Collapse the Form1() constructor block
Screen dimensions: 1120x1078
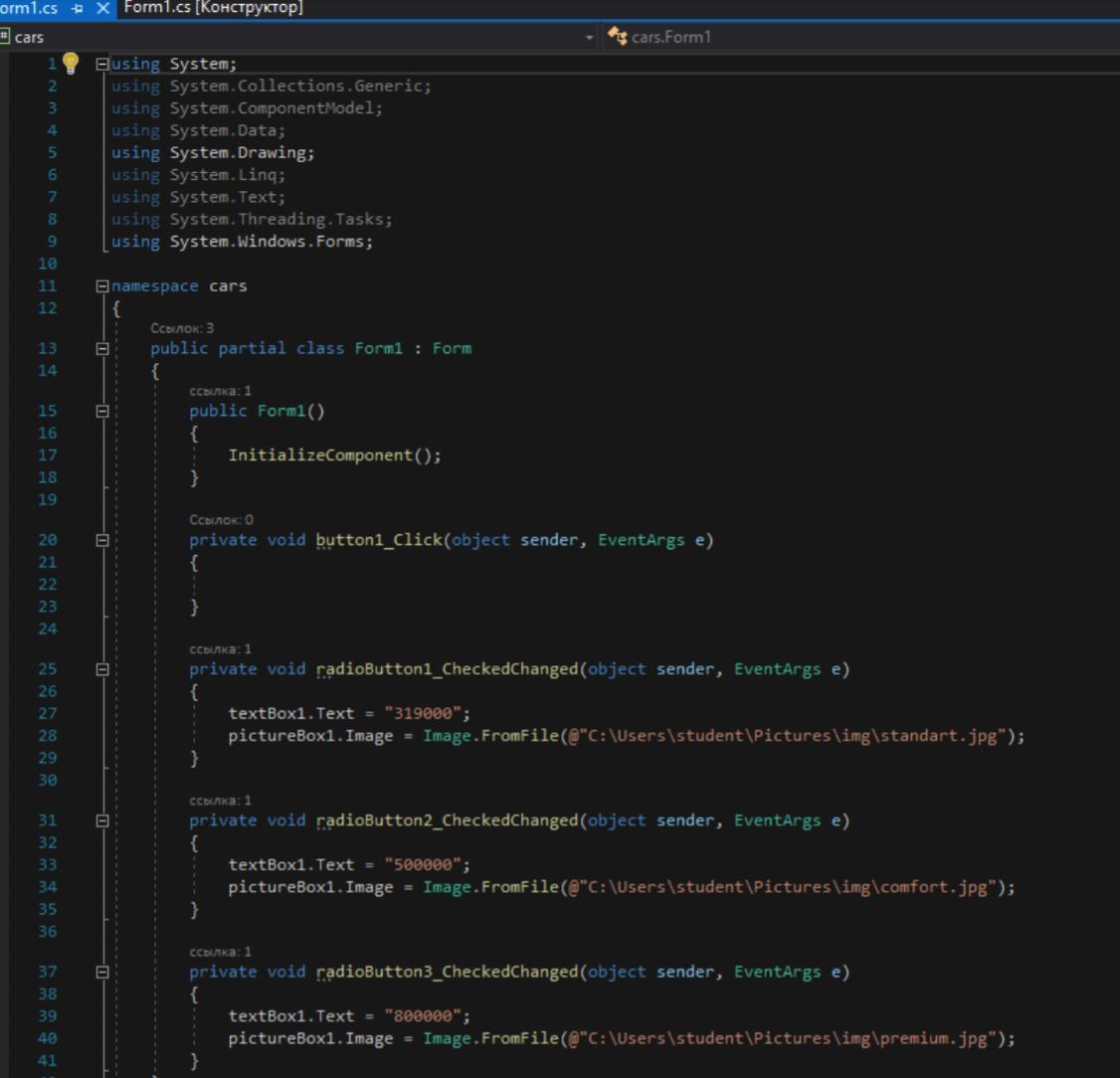(101, 411)
